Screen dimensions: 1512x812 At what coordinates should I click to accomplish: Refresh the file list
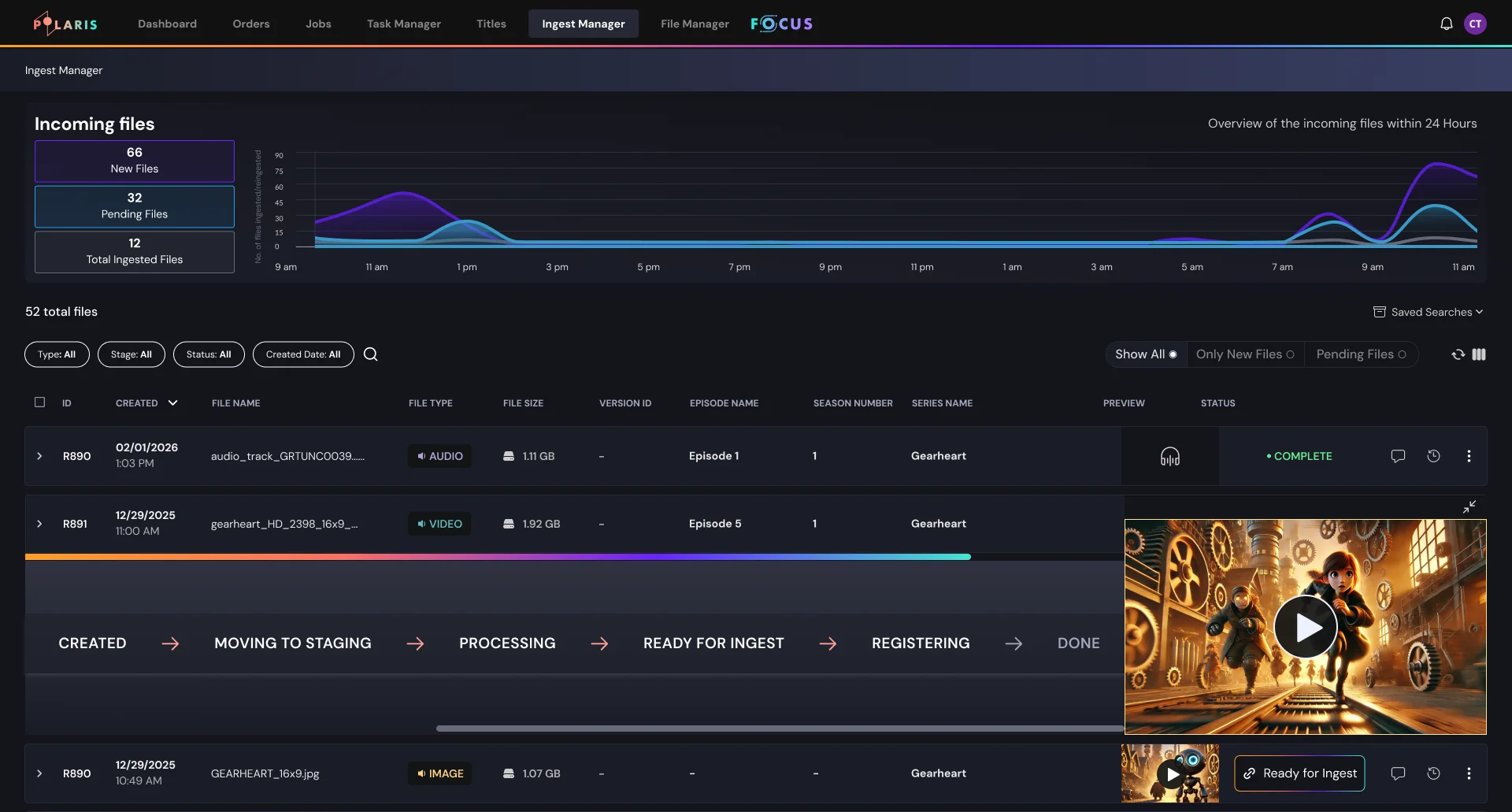tap(1458, 354)
